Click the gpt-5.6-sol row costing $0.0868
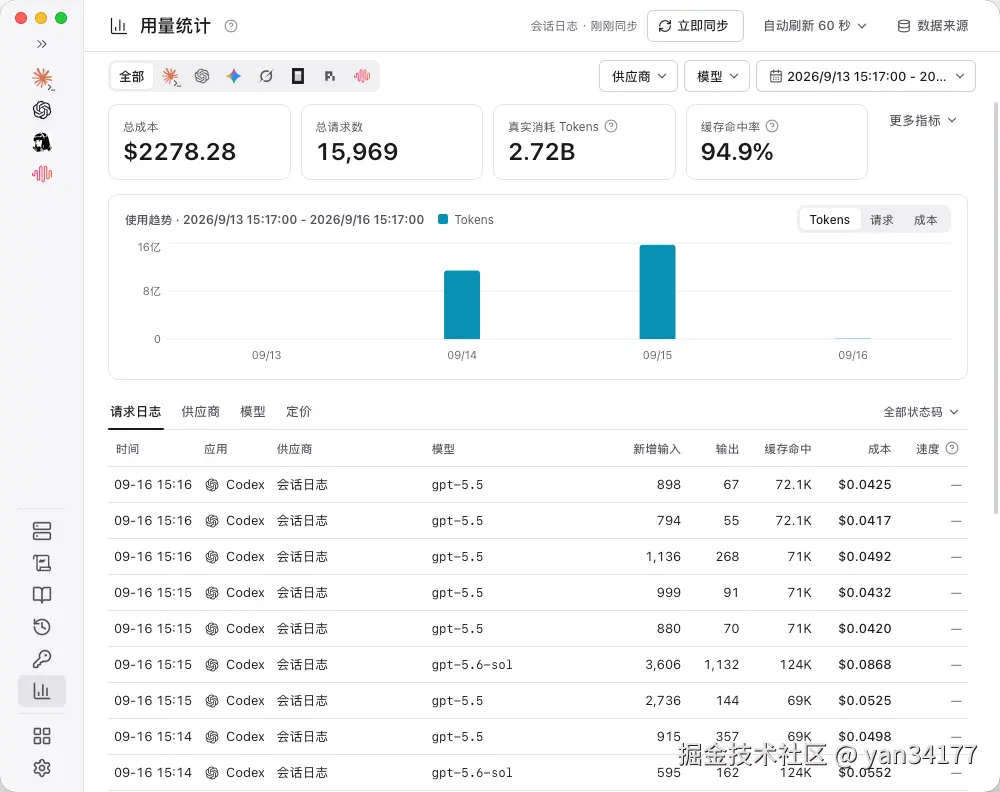The height and width of the screenshot is (792, 1000). click(538, 664)
